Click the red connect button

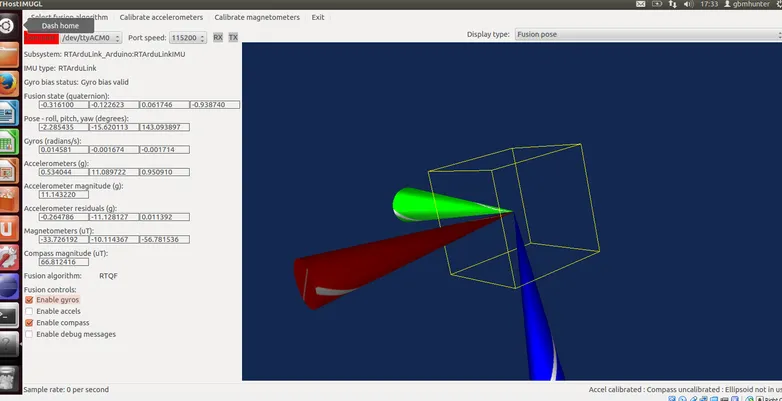point(42,38)
